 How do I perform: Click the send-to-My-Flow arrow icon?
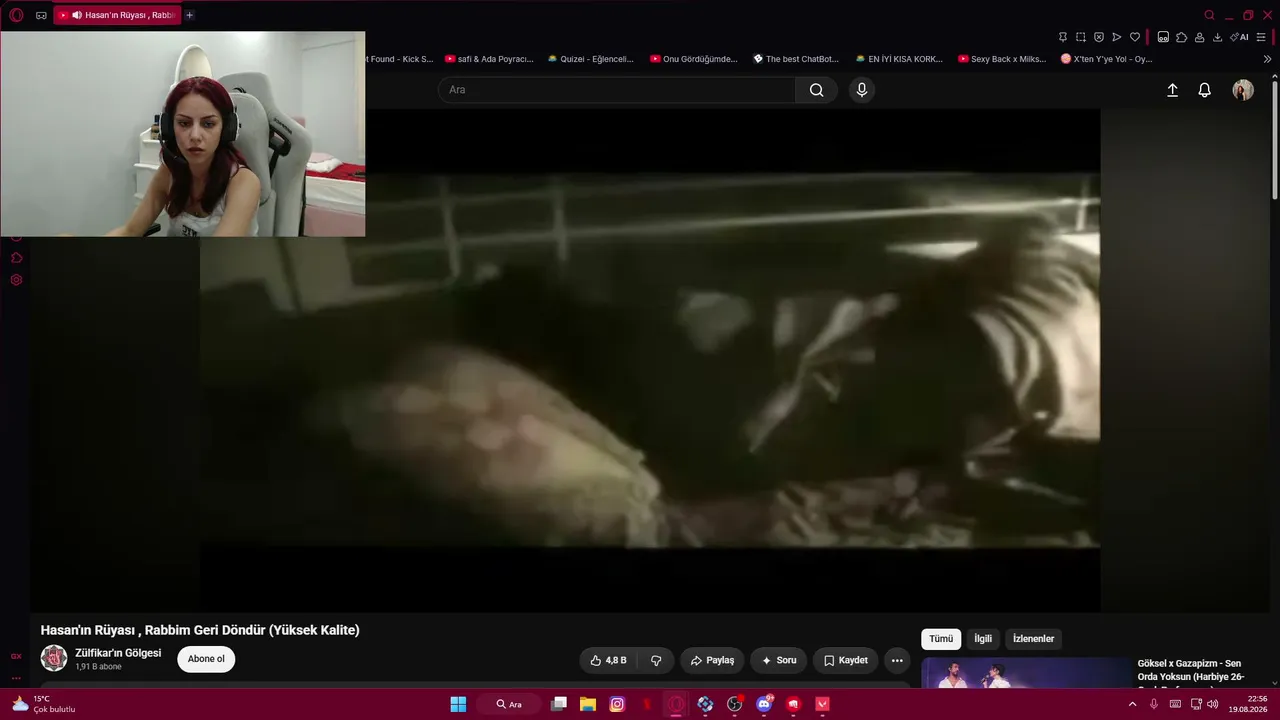tap(1117, 37)
